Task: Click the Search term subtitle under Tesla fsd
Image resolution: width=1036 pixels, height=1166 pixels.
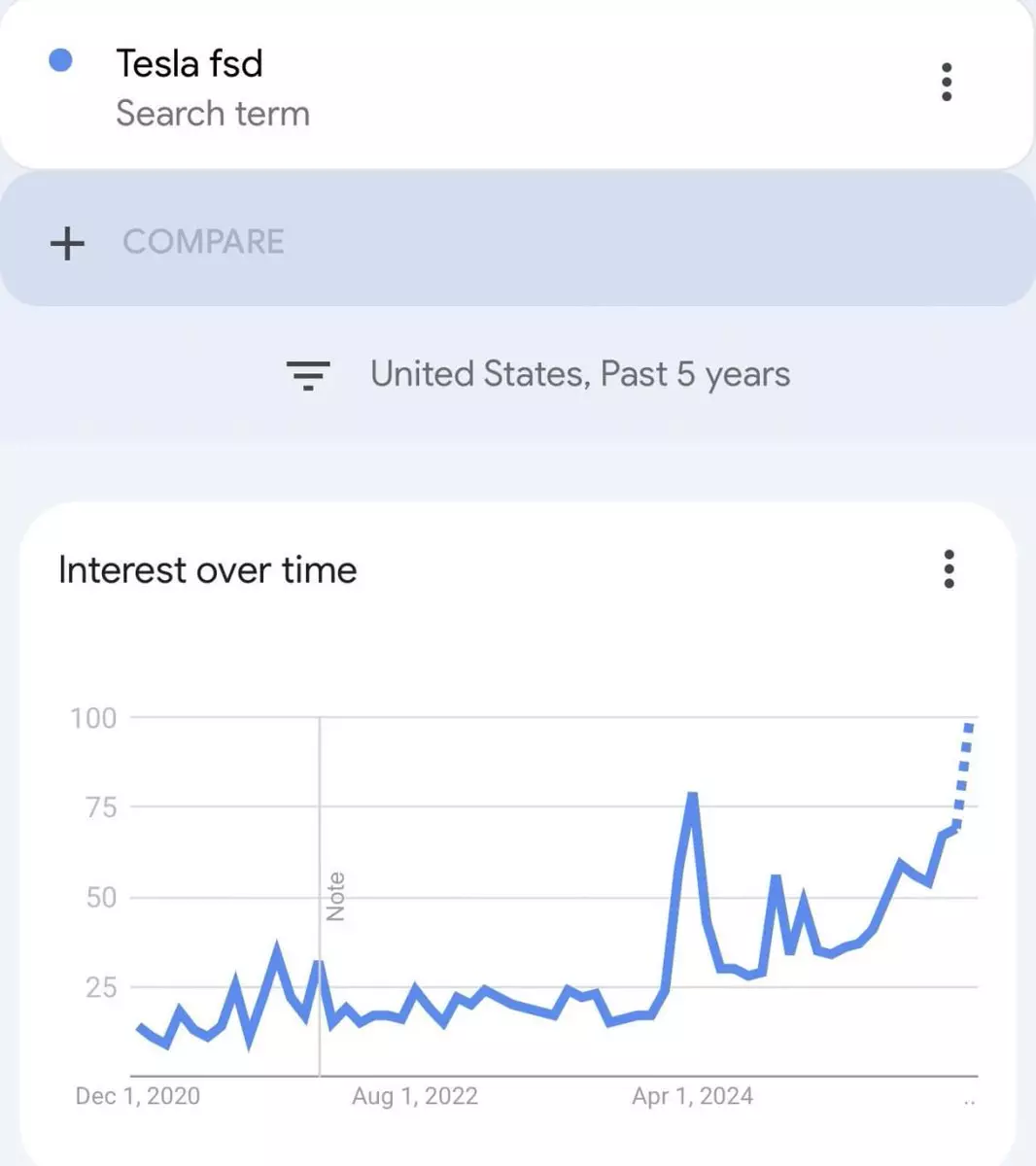Action: tap(213, 114)
